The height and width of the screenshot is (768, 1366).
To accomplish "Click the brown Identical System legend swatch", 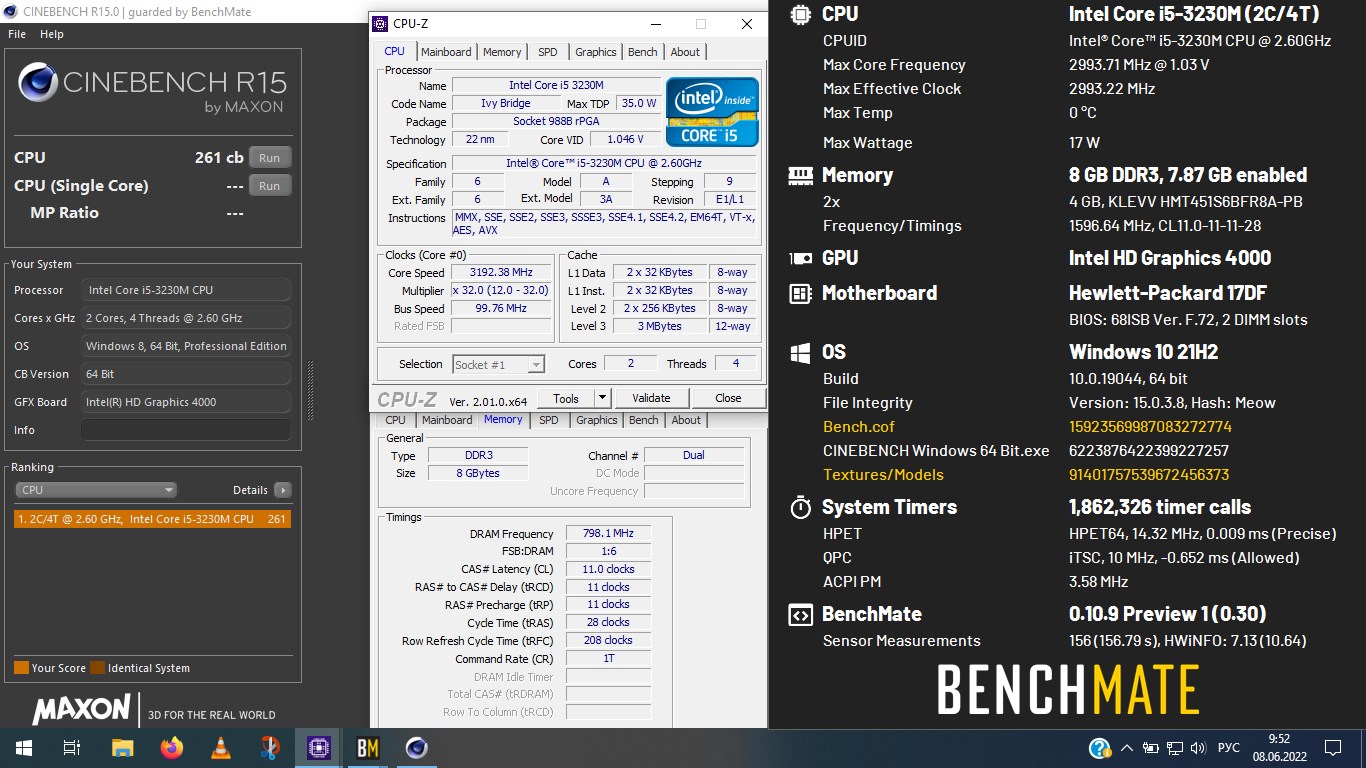I will click(97, 668).
